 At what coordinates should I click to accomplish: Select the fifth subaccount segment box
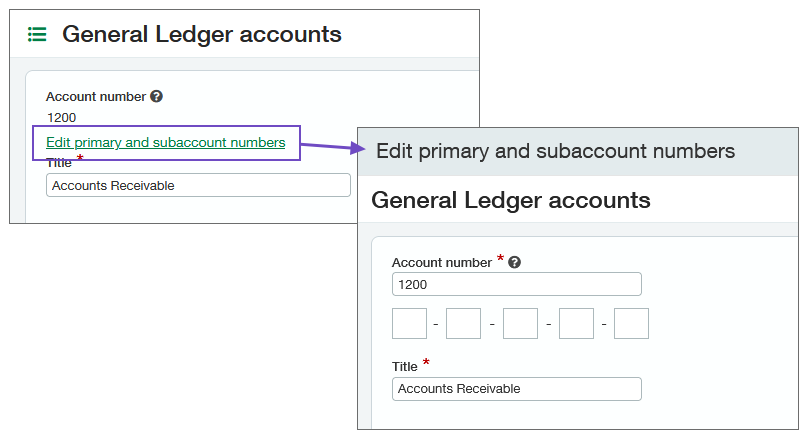(x=631, y=324)
